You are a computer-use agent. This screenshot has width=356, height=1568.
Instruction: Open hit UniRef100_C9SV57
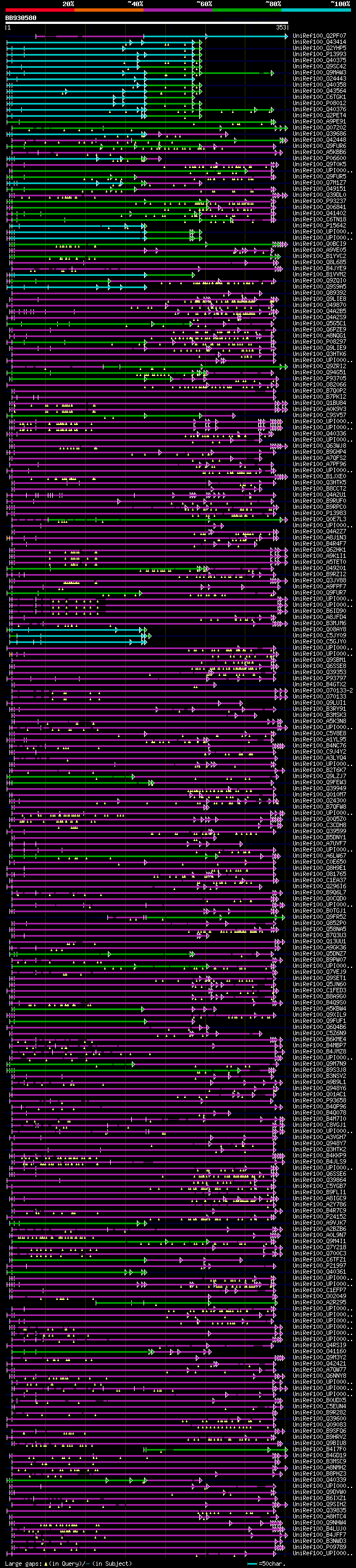319,415
